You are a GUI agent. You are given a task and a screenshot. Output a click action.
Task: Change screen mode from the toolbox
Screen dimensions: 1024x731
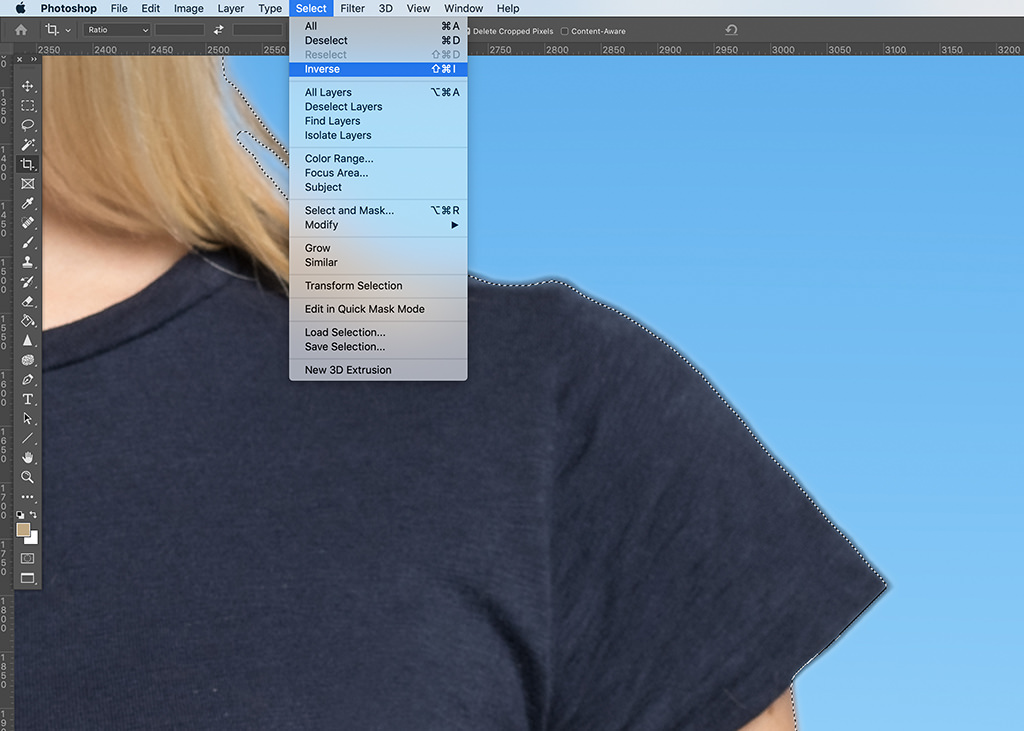point(27,578)
